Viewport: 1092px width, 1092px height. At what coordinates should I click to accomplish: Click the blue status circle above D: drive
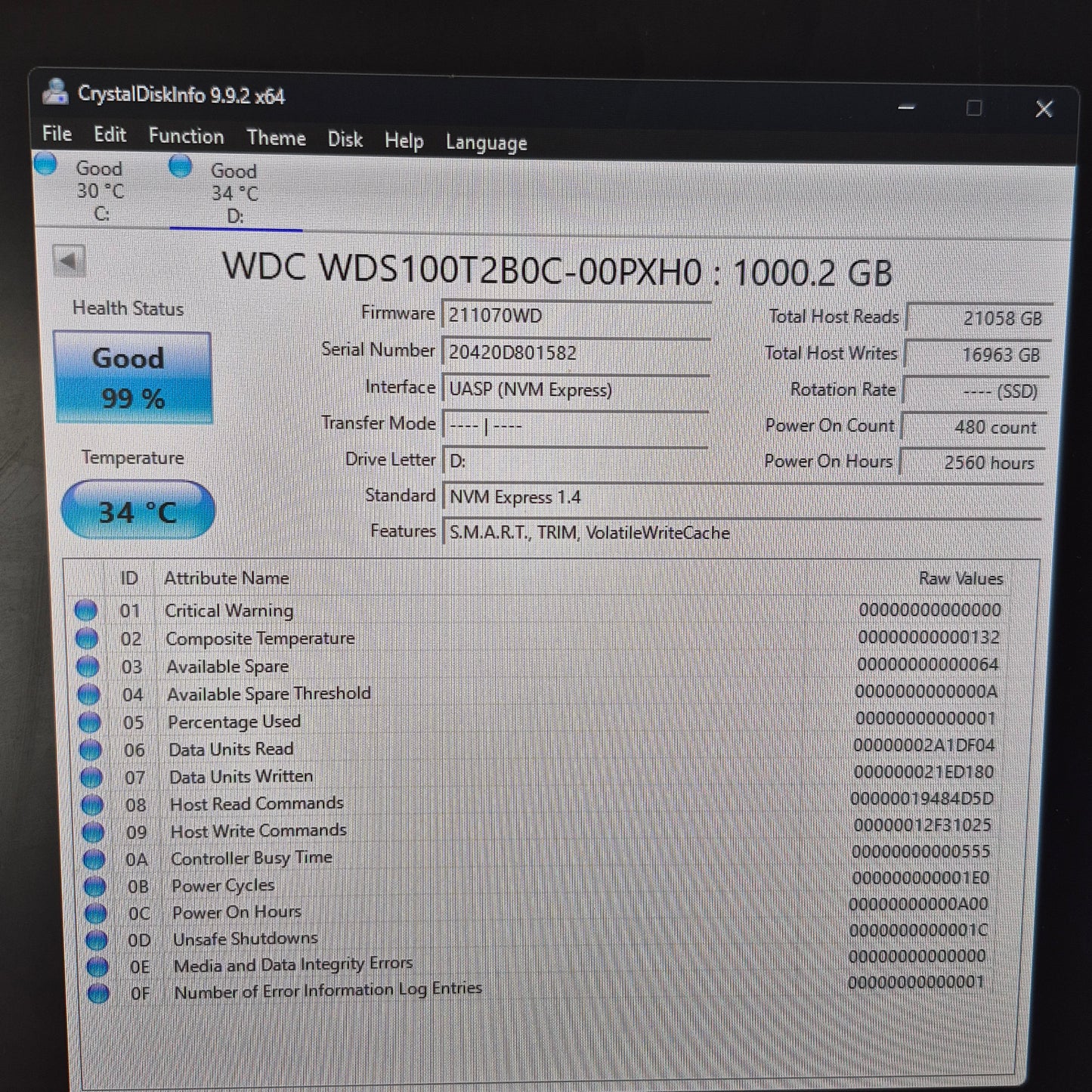tap(180, 166)
